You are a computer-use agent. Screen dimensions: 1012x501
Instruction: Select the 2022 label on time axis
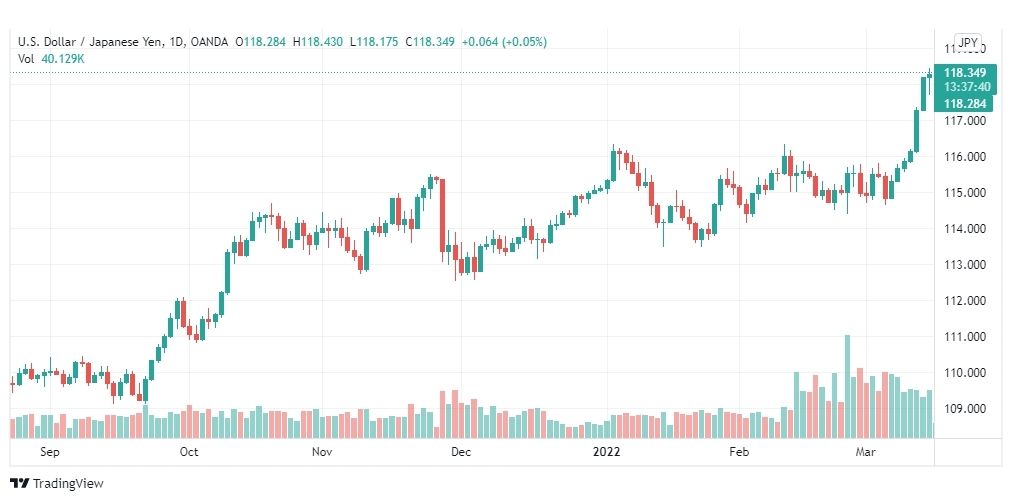coord(606,452)
